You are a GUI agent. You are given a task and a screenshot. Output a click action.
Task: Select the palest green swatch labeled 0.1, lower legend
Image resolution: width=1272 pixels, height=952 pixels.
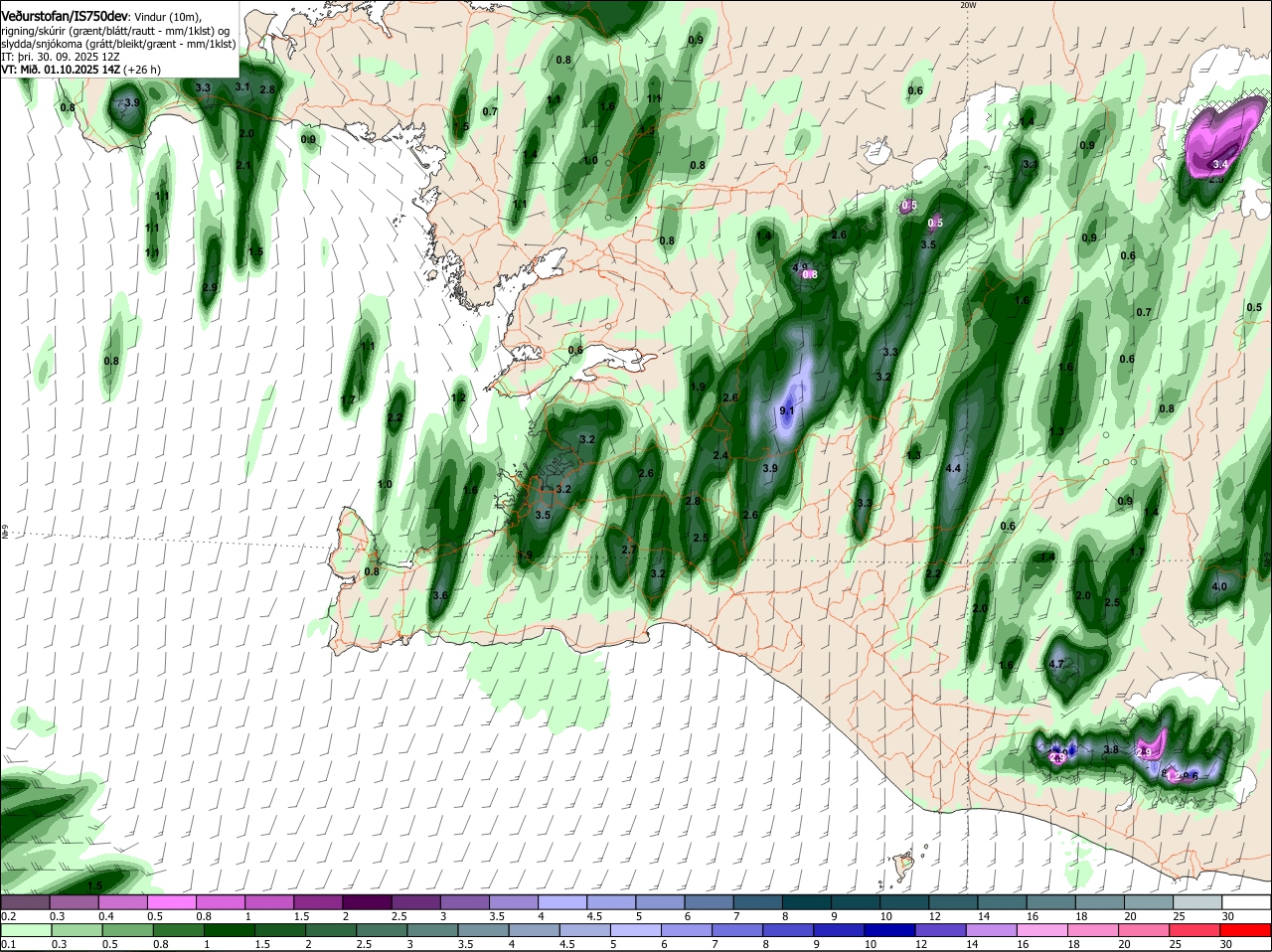(25, 932)
